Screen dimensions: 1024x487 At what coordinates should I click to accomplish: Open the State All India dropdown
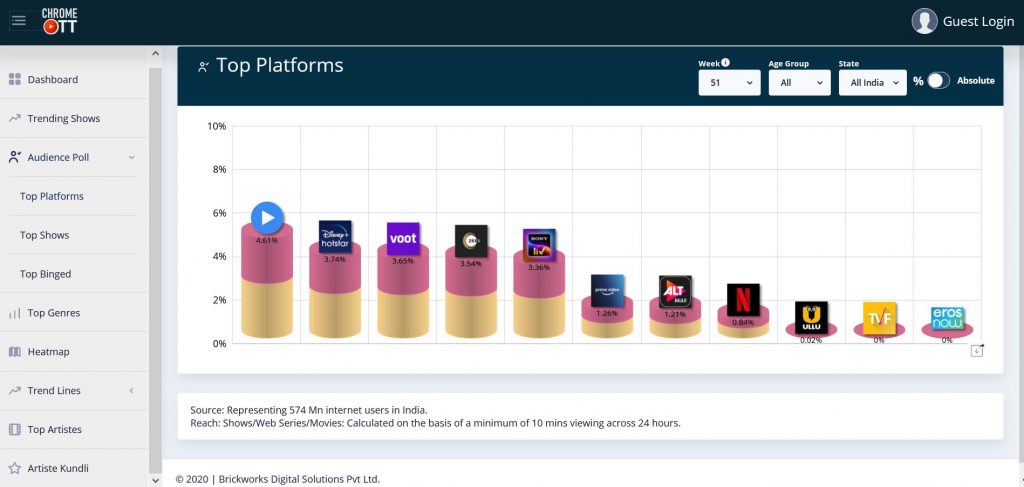point(872,83)
